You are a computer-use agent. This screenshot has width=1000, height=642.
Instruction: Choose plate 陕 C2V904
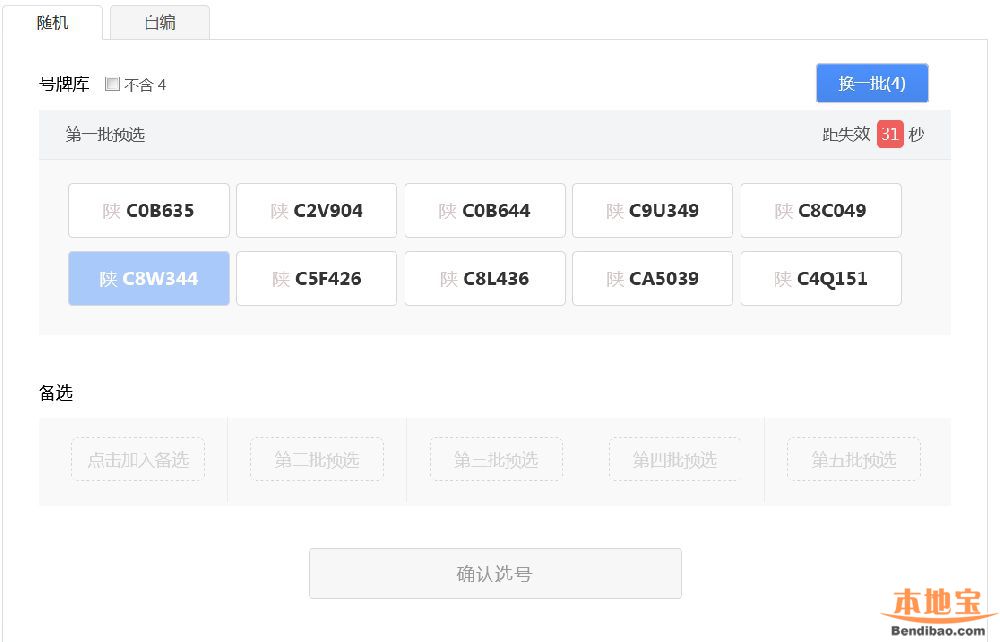[x=316, y=210]
